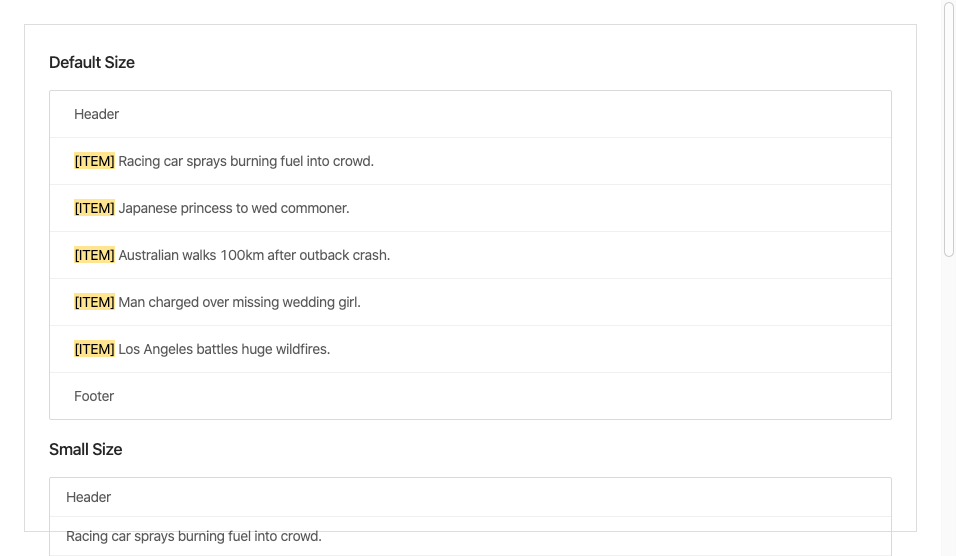Select "Los Angeles battles huge wildfires." text
Image resolution: width=956 pixels, height=556 pixels.
tap(224, 349)
